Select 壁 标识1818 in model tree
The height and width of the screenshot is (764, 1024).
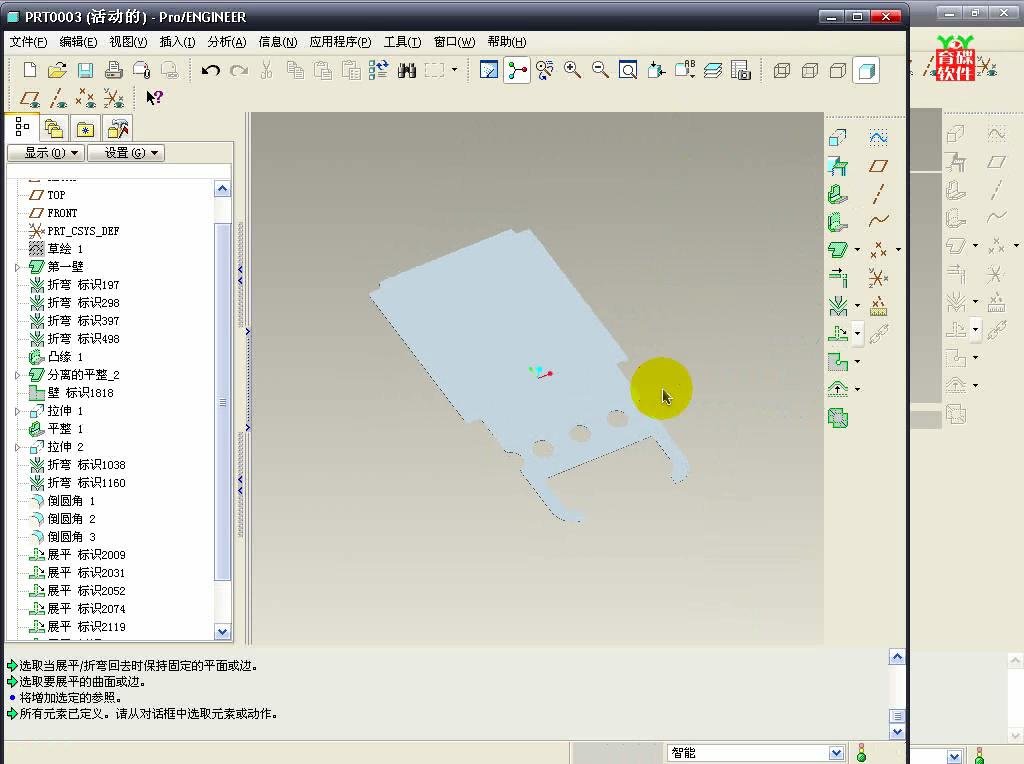(x=71, y=392)
